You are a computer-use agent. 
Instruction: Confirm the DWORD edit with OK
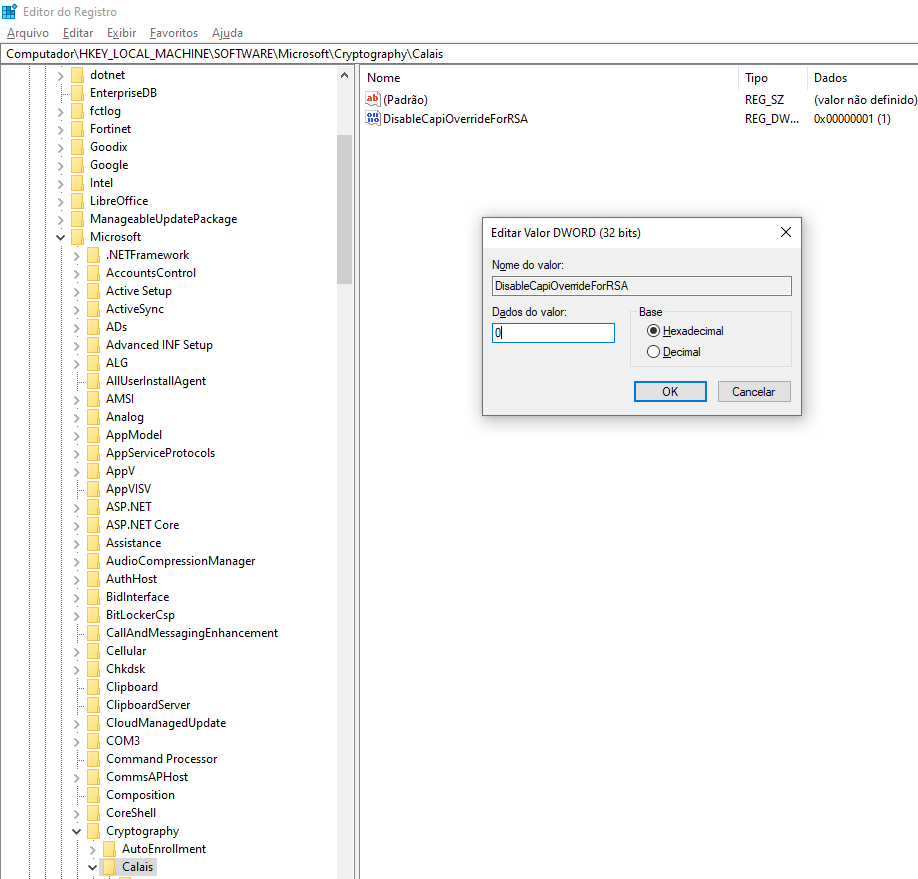coord(670,392)
